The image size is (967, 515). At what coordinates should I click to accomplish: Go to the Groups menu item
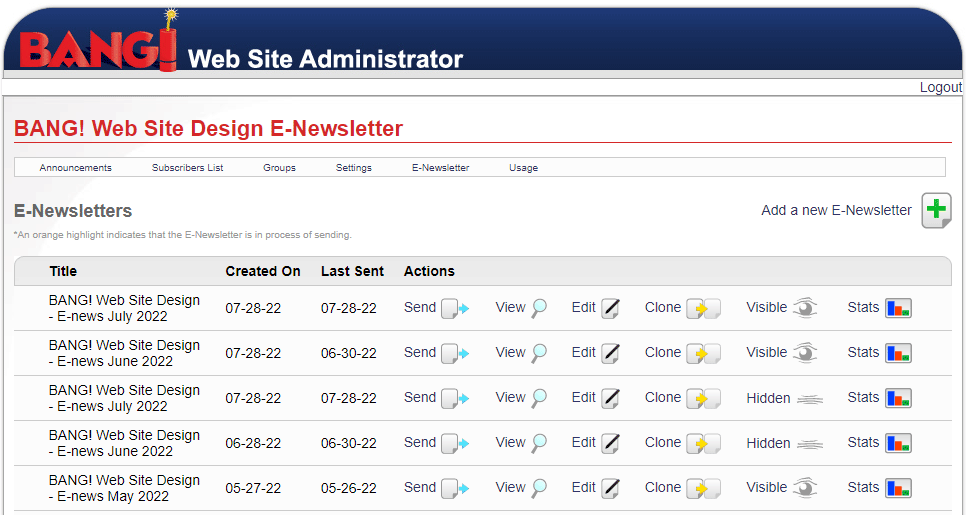point(279,168)
